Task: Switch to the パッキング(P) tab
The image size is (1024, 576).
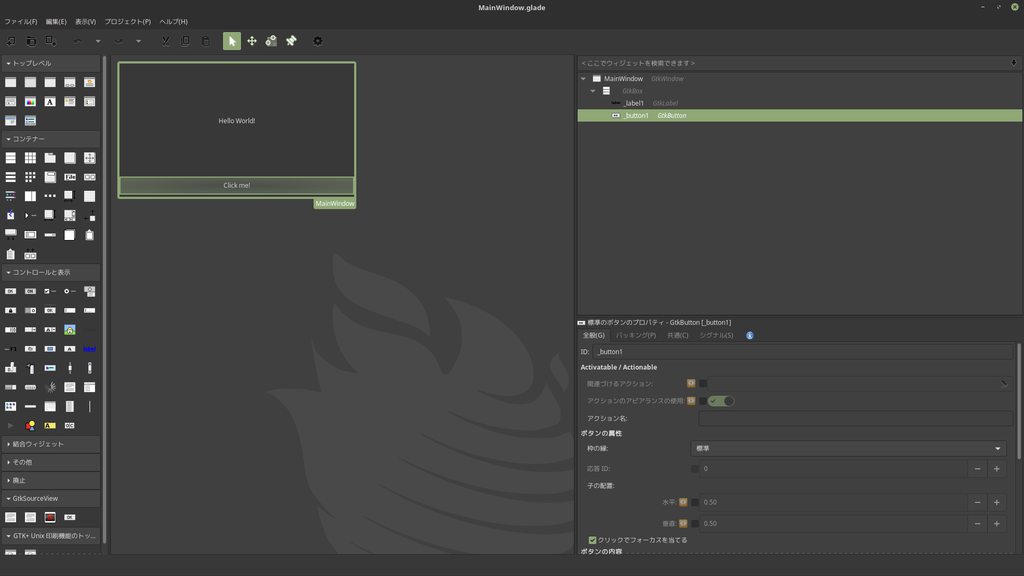Action: click(635, 336)
